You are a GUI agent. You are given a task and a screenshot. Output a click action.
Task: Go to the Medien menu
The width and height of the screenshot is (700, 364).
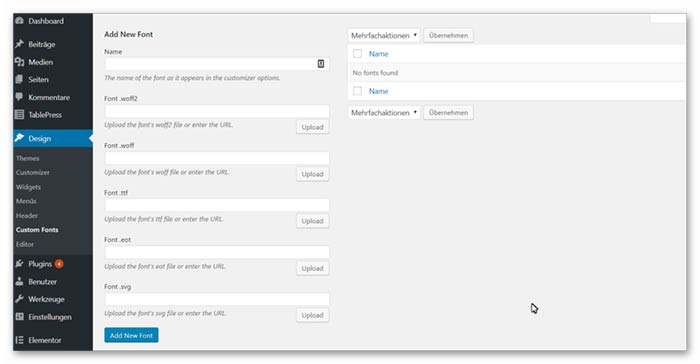53,62
